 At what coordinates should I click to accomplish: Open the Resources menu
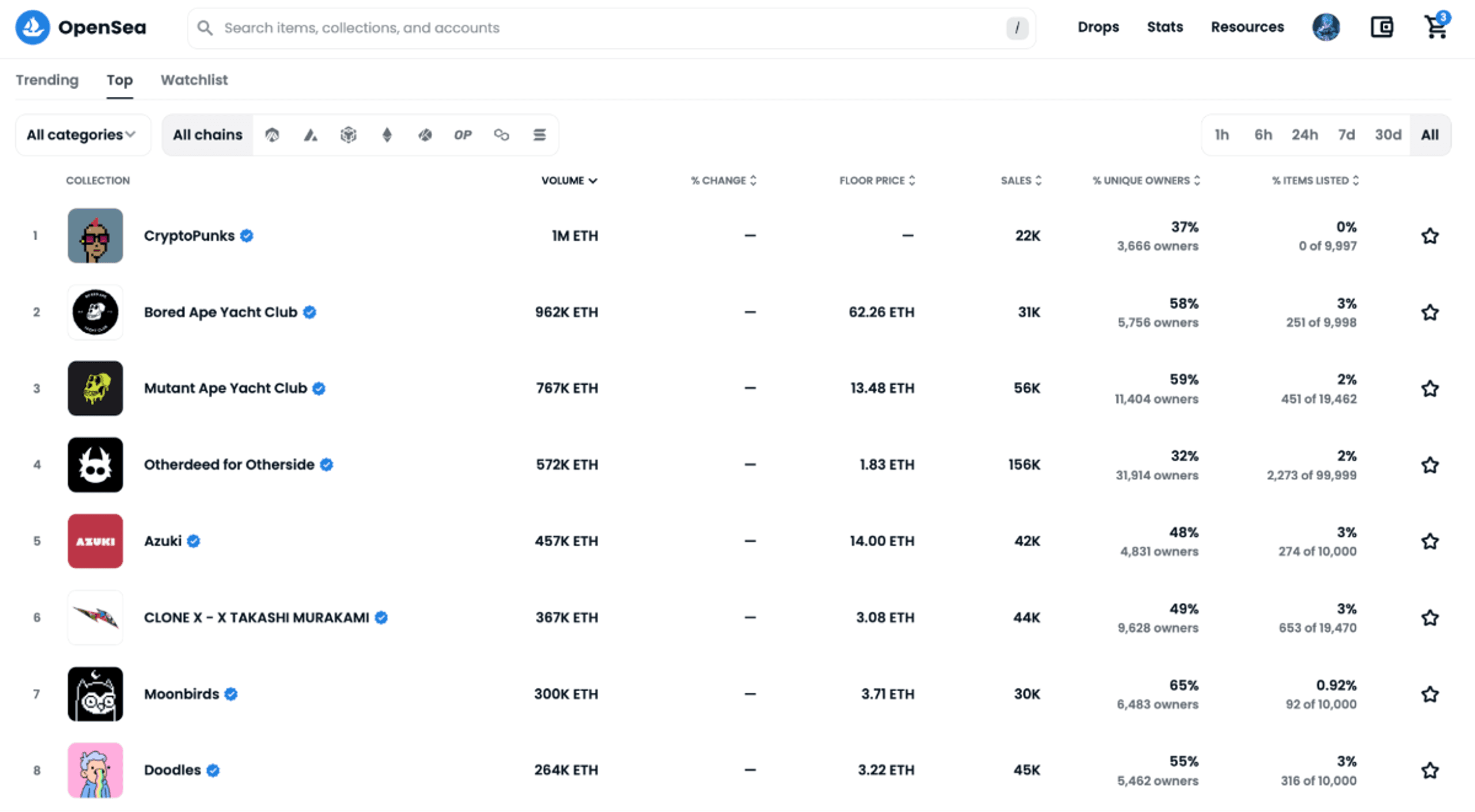click(x=1247, y=27)
